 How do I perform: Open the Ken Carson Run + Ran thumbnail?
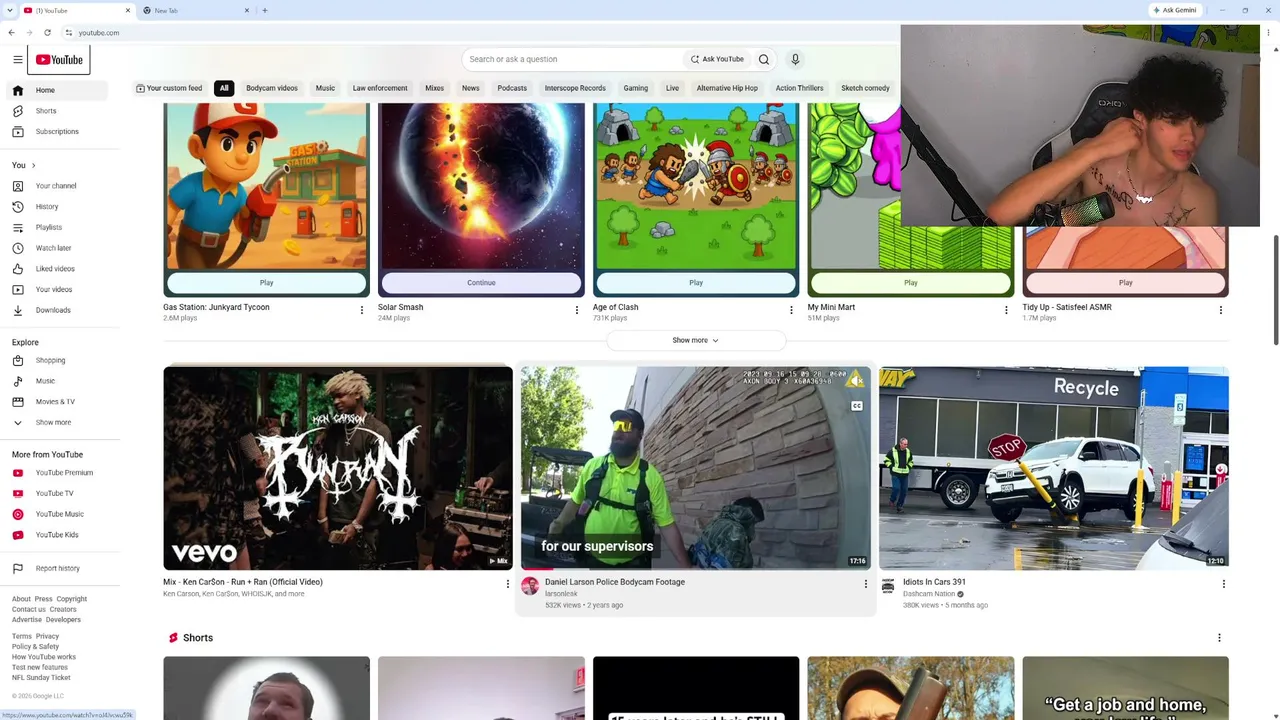(x=338, y=468)
